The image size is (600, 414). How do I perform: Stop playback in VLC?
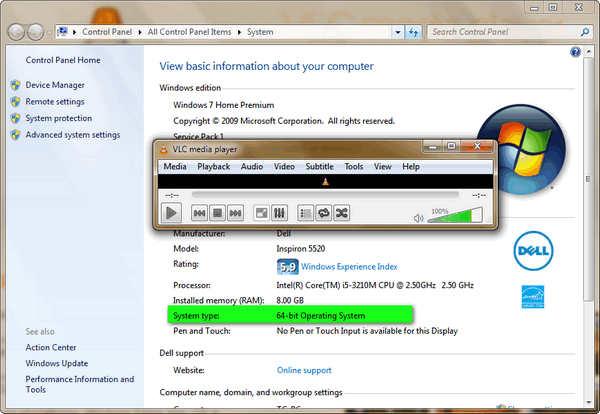tap(217, 213)
